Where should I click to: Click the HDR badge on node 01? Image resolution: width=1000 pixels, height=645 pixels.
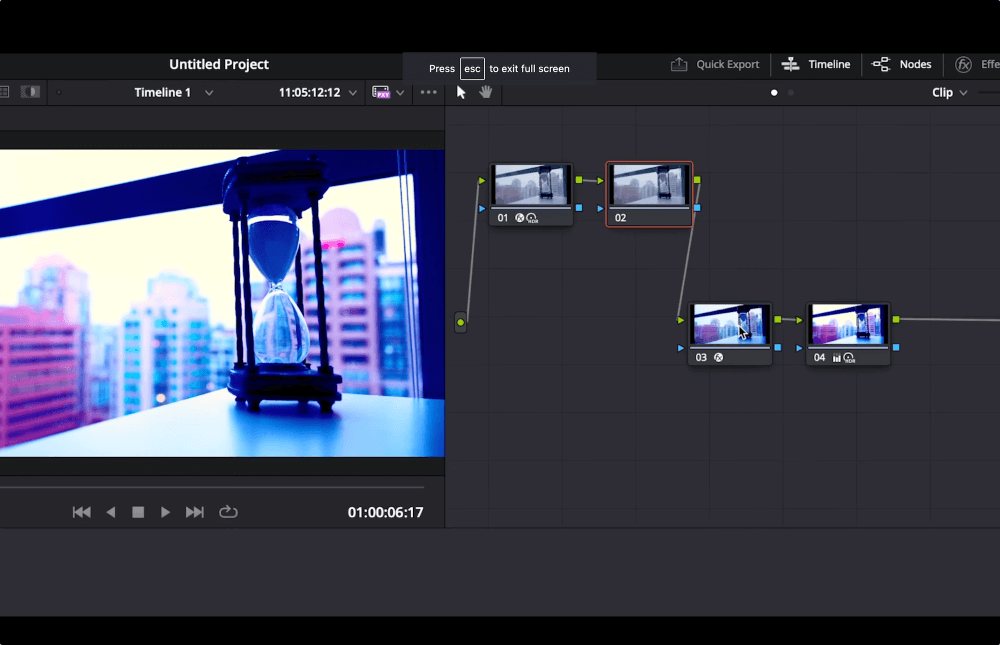tap(532, 218)
